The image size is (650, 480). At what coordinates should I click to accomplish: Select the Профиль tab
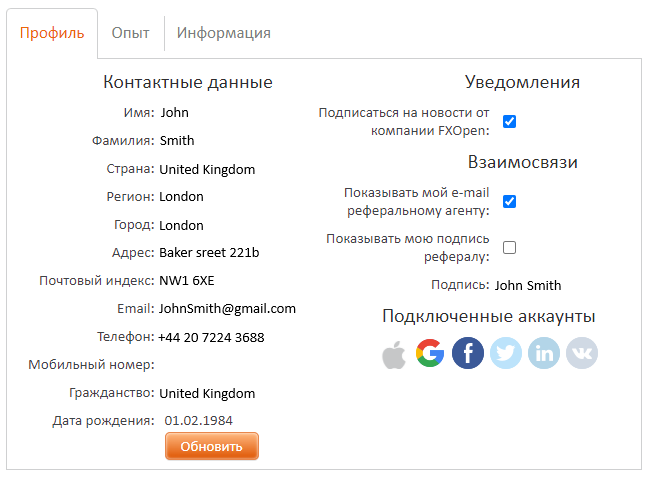coord(52,33)
